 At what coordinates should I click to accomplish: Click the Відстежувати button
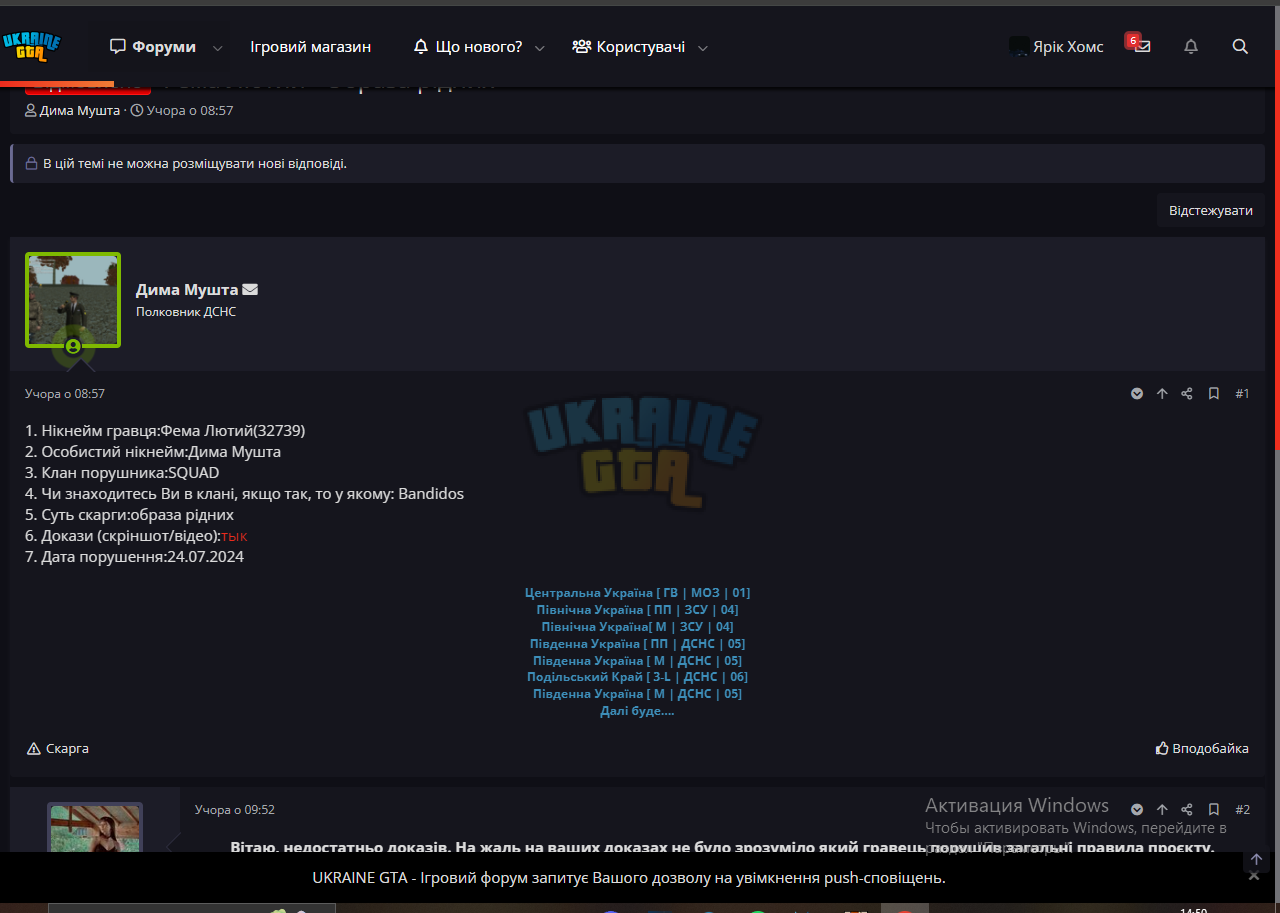pyautogui.click(x=1211, y=211)
